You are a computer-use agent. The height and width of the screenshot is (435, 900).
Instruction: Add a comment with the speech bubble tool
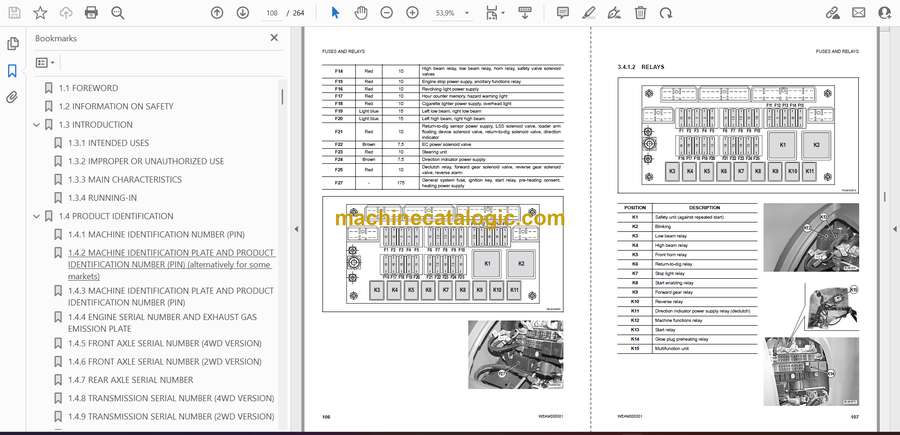(563, 13)
